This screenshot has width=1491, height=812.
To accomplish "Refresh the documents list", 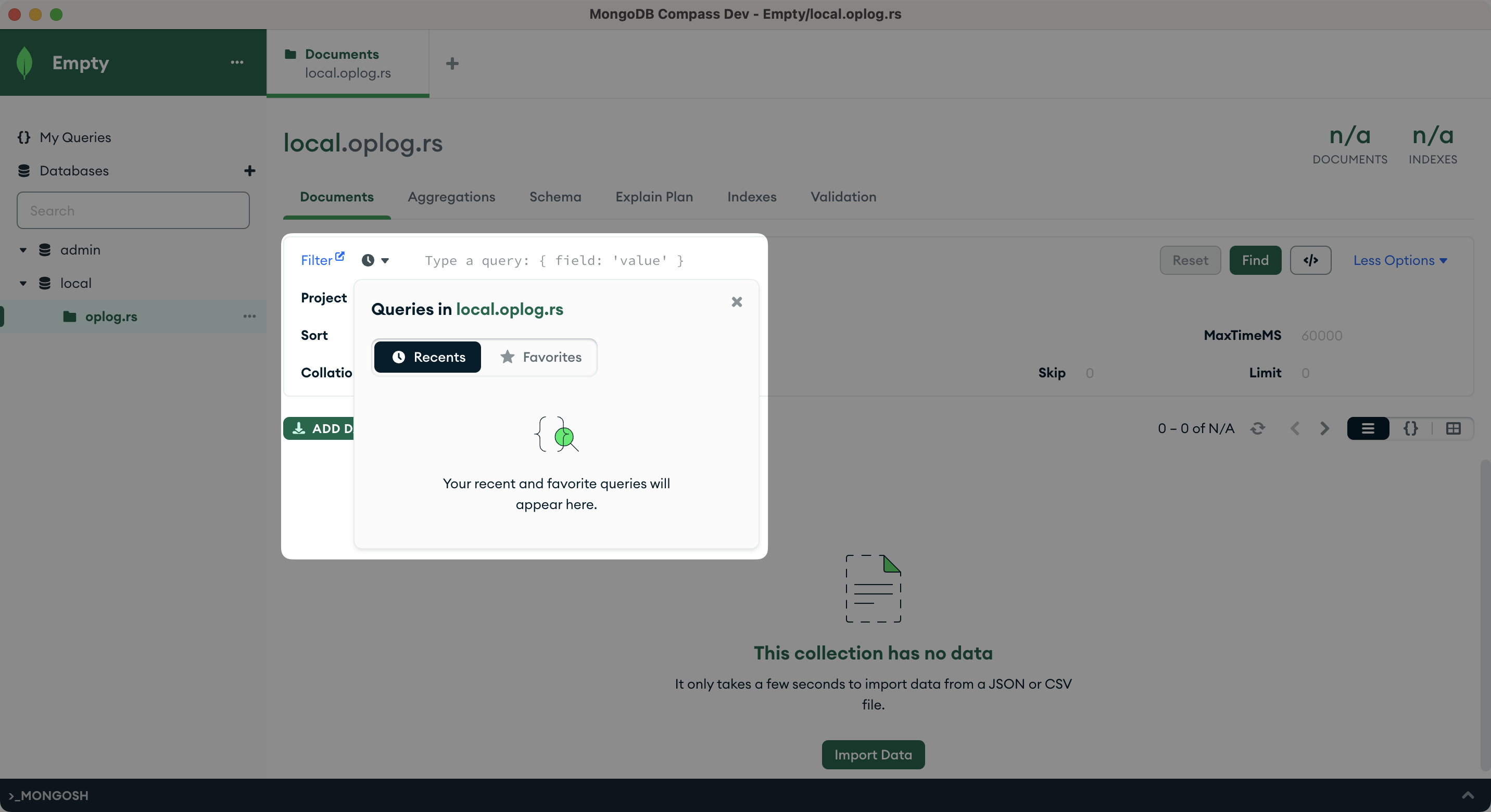I will [1257, 428].
